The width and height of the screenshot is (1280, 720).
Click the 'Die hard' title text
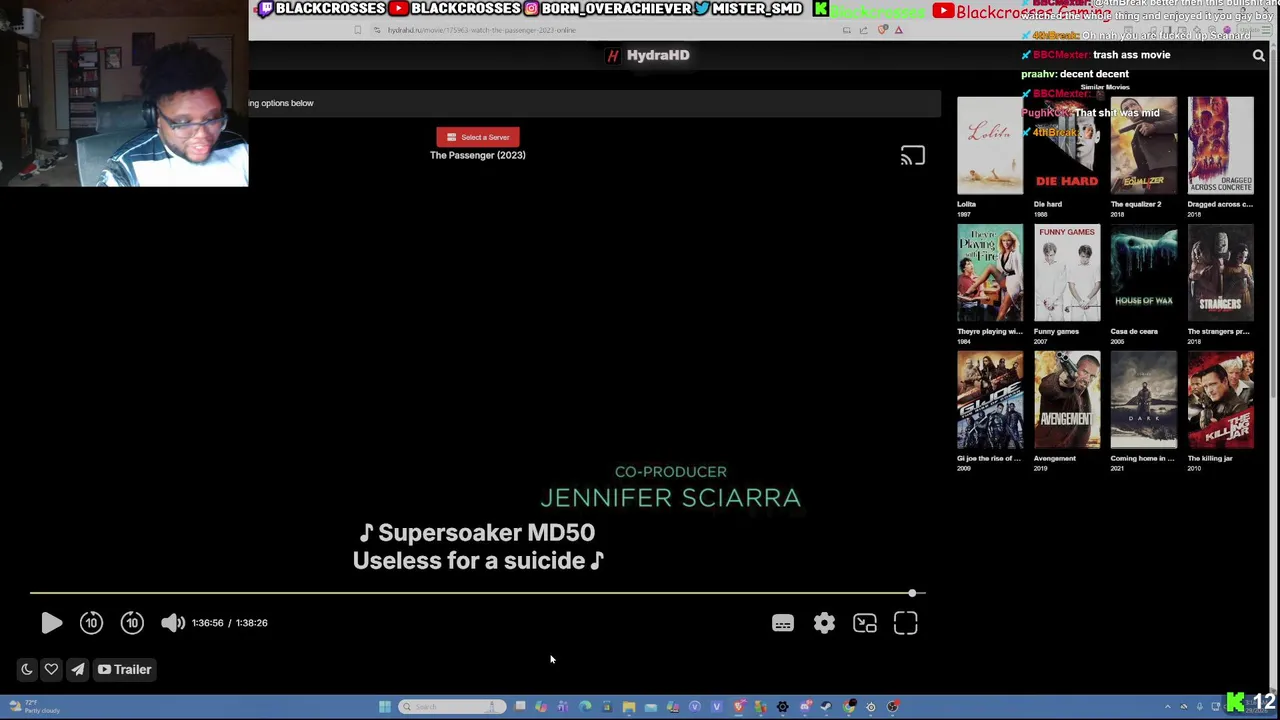pyautogui.click(x=1048, y=204)
